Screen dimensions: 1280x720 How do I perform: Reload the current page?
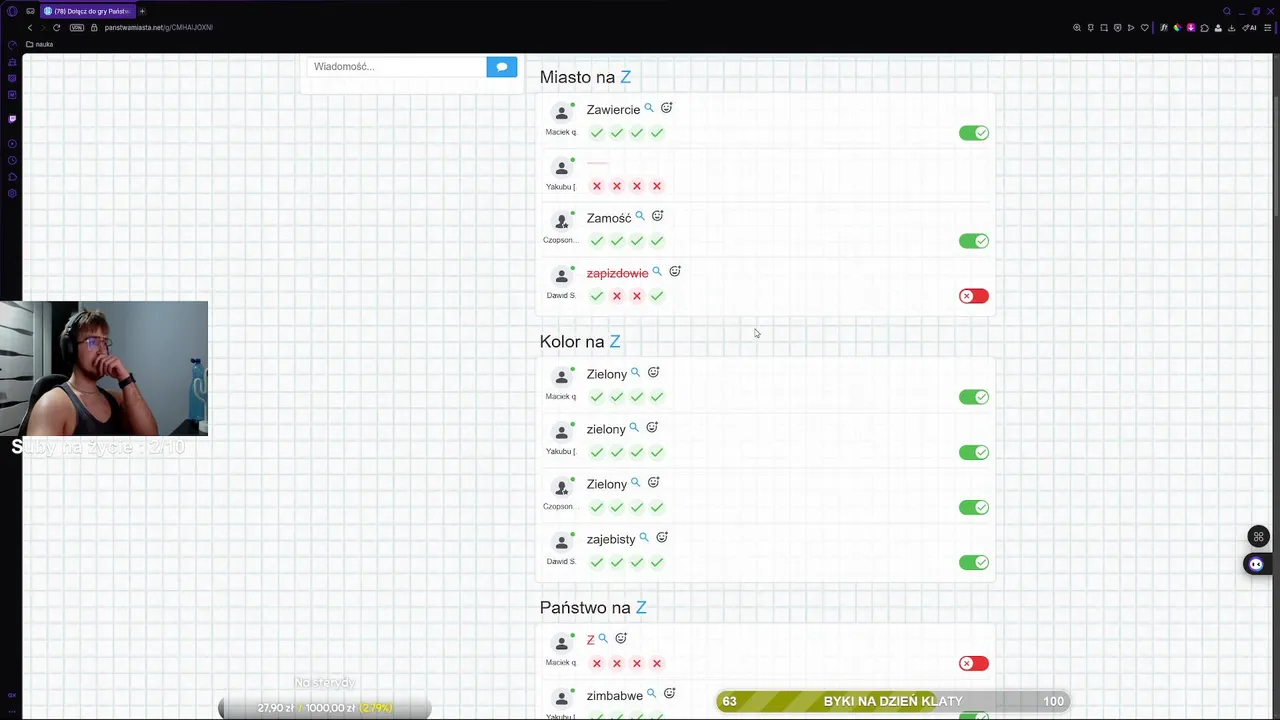56,28
